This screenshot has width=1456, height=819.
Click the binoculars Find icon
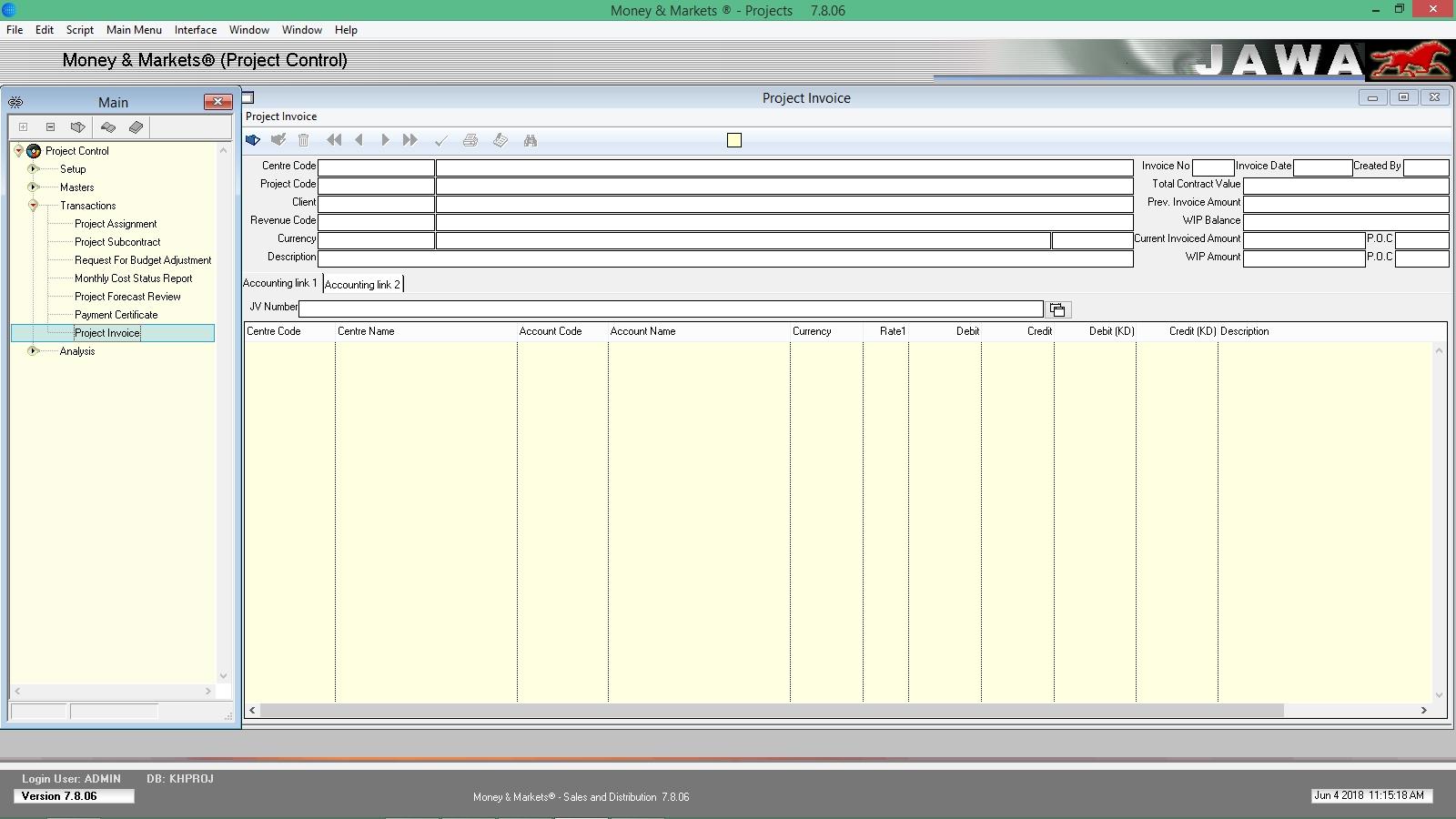(531, 140)
